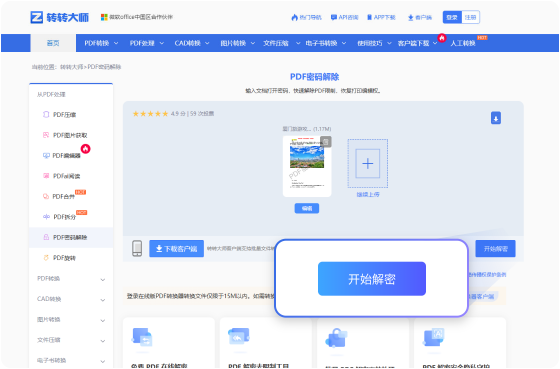
Task: Select PDF压缩 icon in sidebar
Action: click(x=46, y=114)
